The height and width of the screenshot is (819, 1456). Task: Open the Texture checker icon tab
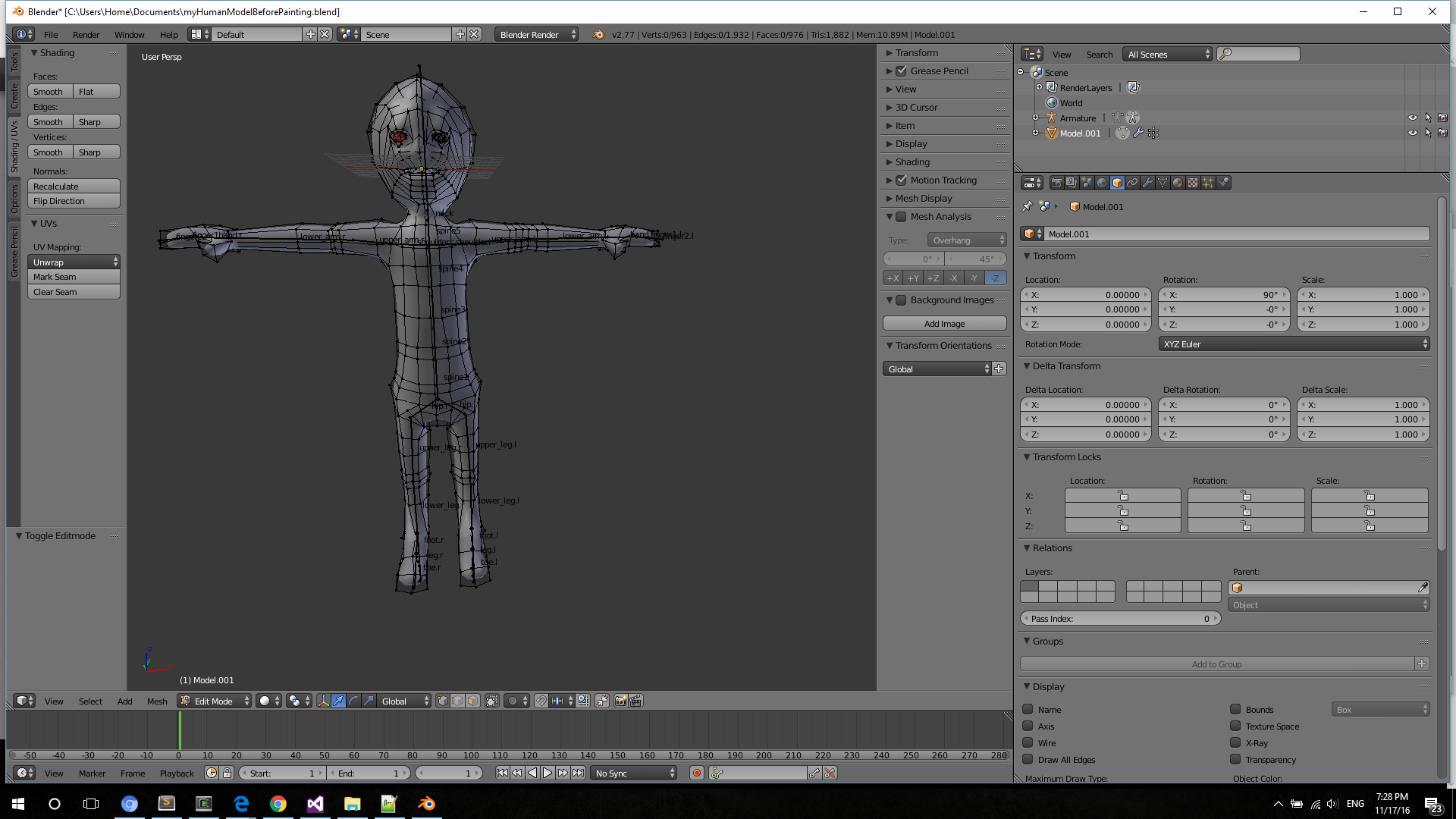tap(1193, 183)
